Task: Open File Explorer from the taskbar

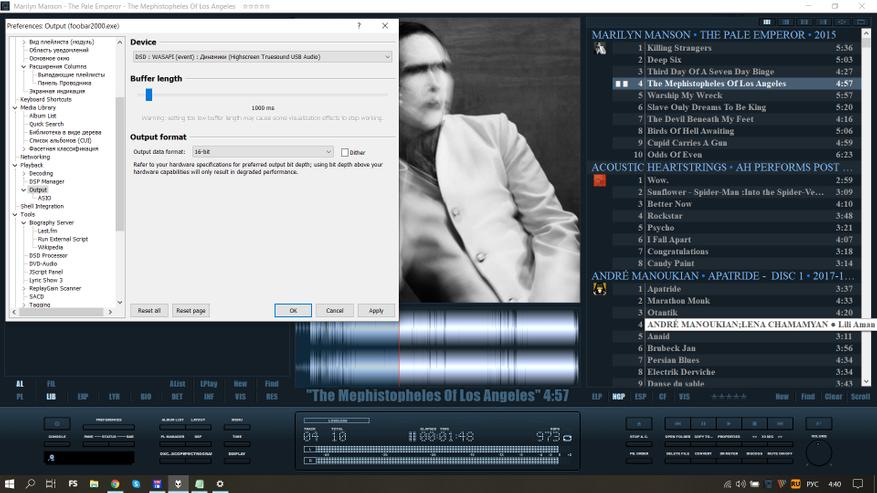Action: pyautogui.click(x=94, y=483)
